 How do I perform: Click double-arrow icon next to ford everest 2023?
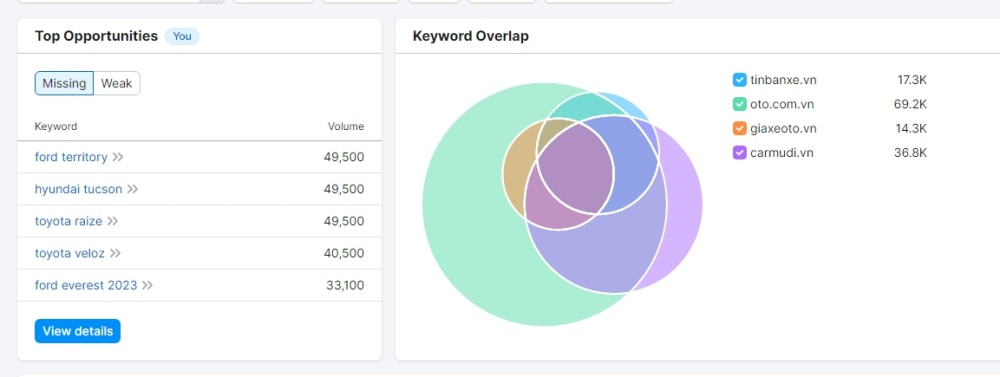[x=147, y=285]
